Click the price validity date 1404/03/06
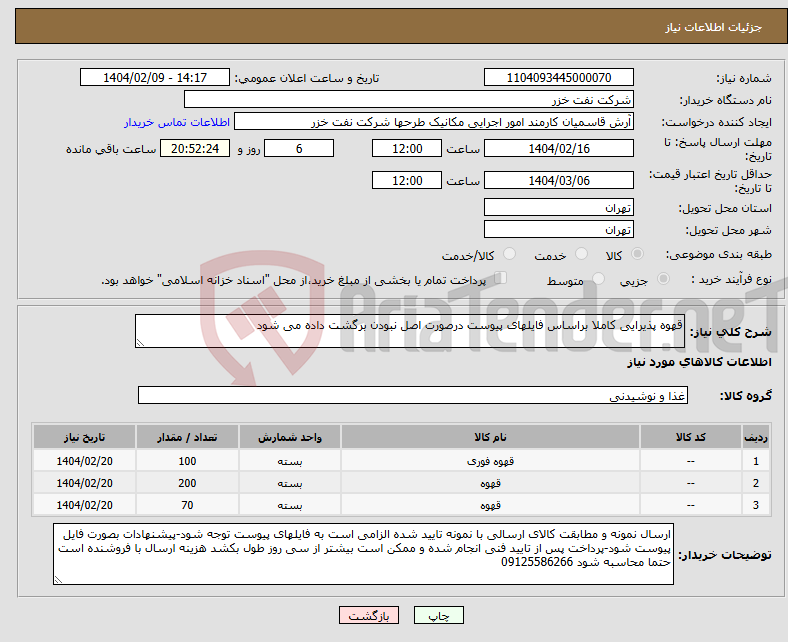 [x=558, y=180]
